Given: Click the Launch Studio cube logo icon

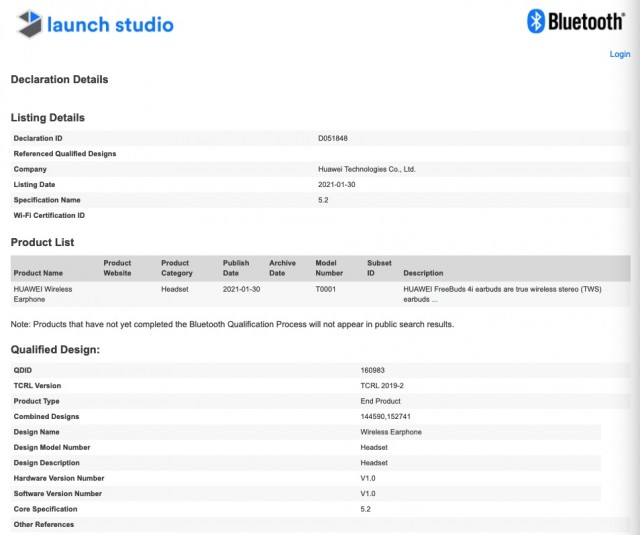Looking at the screenshot, I should 29,24.
